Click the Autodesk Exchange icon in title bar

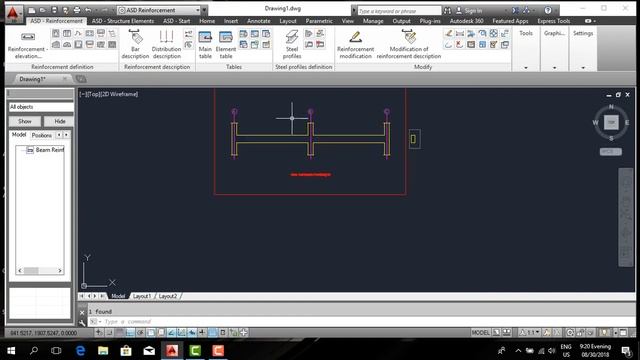516,10
